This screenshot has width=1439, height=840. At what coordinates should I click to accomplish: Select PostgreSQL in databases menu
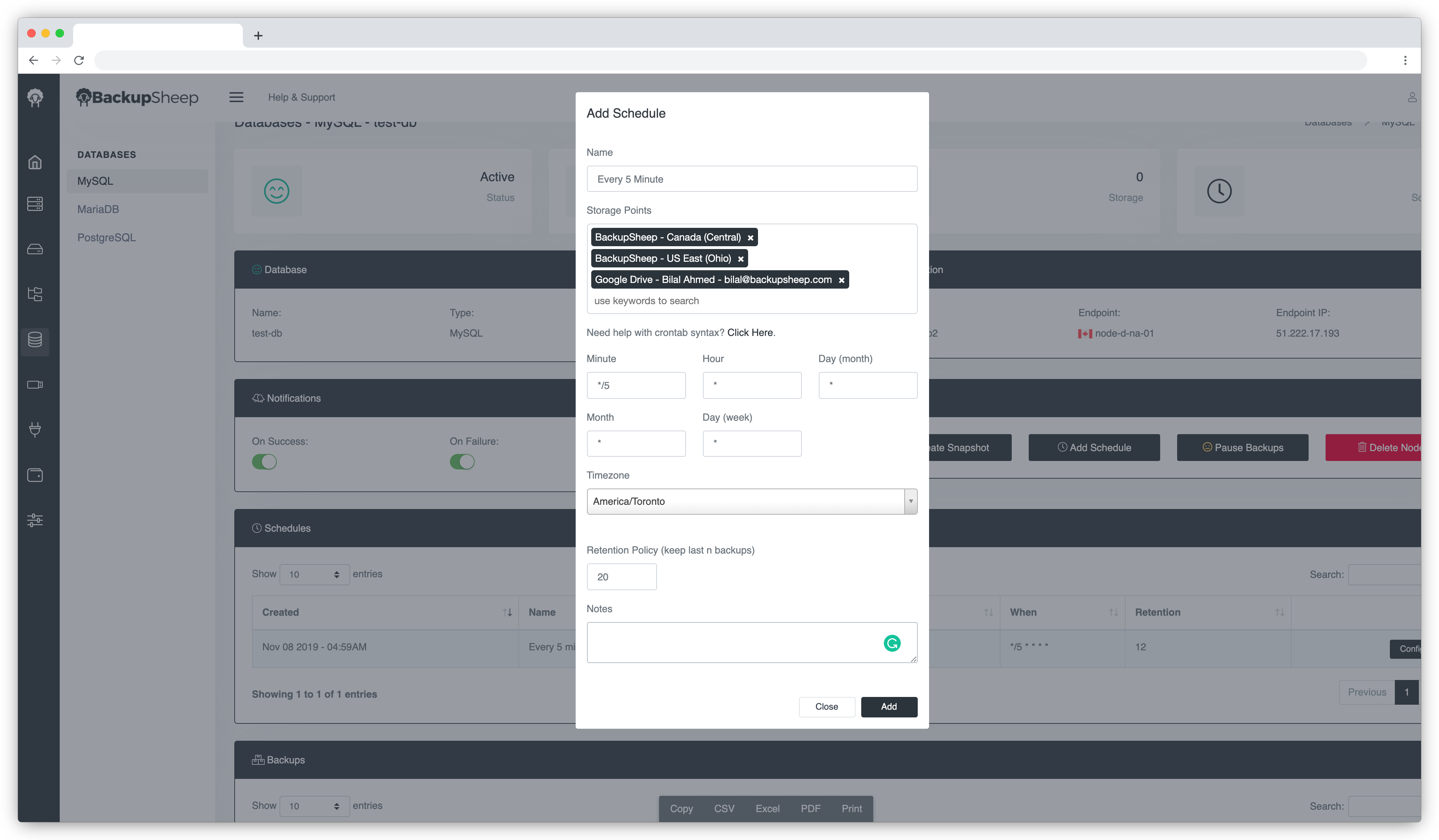click(107, 237)
